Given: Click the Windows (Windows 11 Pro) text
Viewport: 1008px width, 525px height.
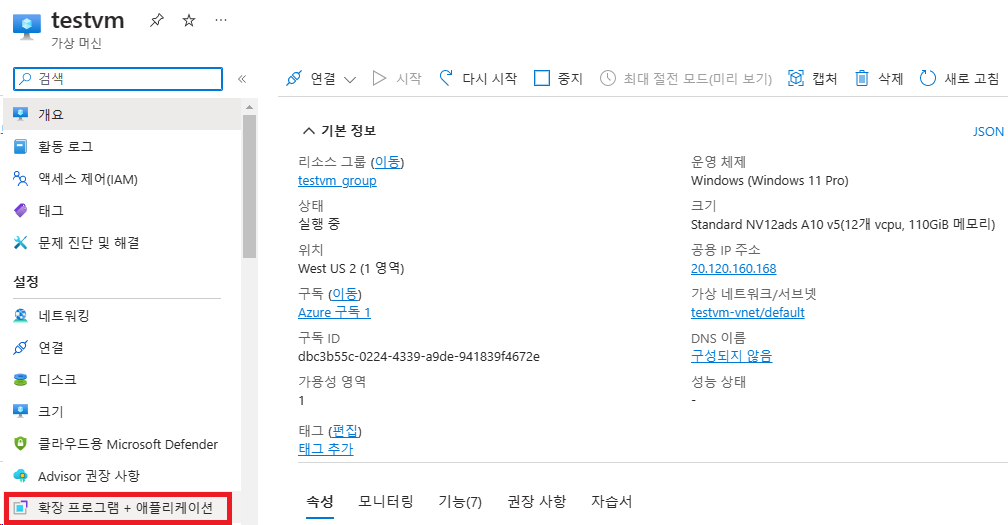Looking at the screenshot, I should click(x=770, y=181).
